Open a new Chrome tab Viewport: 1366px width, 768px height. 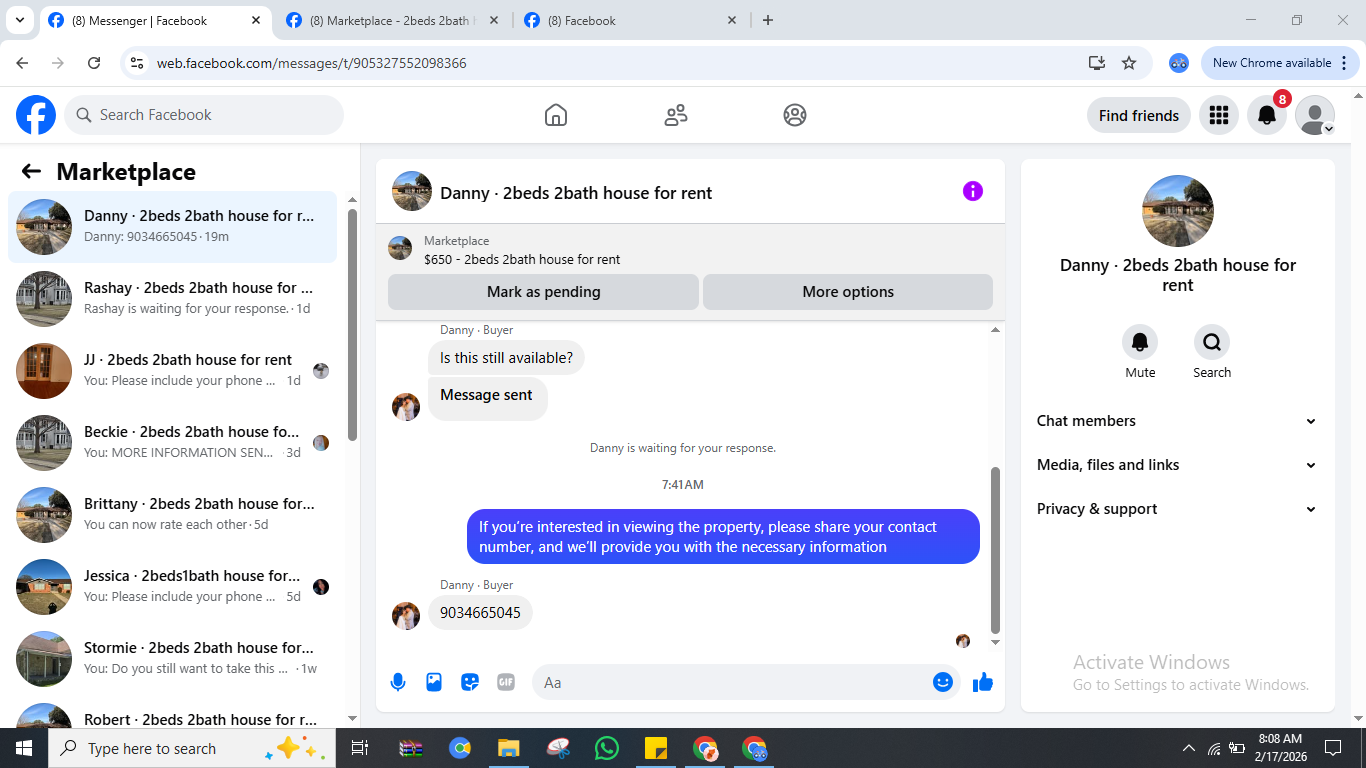768,20
